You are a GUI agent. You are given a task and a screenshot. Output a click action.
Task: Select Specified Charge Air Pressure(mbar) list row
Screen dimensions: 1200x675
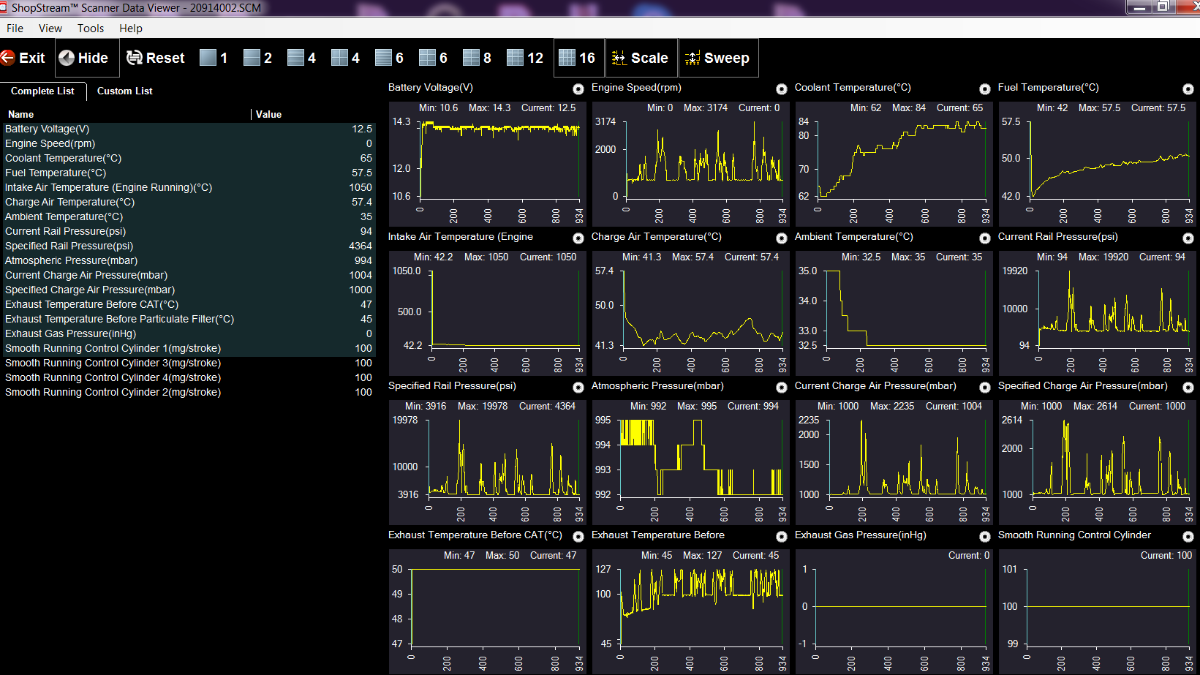[189, 290]
